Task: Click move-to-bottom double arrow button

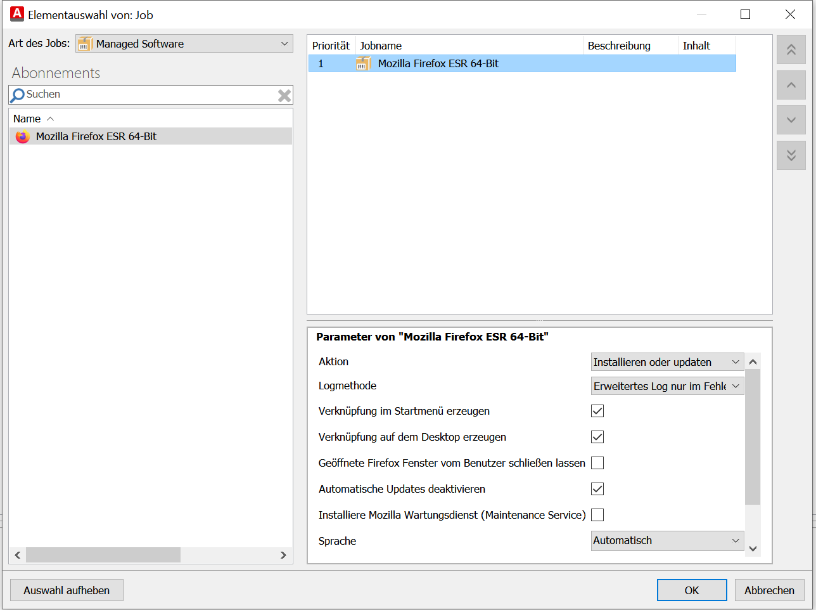Action: pos(791,155)
